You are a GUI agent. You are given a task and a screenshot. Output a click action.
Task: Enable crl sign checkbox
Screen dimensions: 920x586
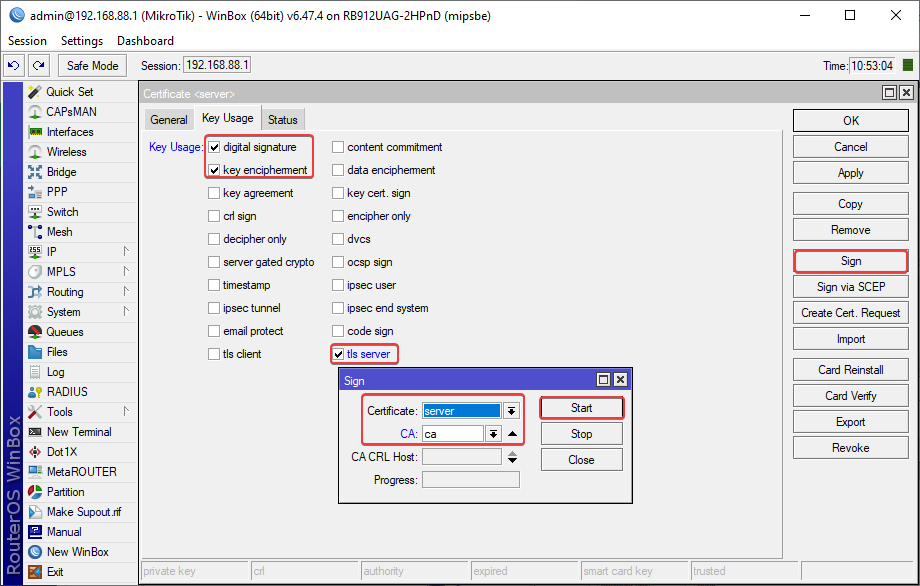tap(214, 216)
